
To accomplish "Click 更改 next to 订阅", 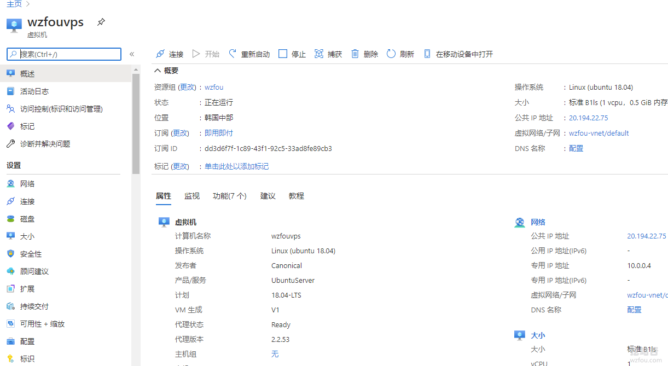I will coord(180,133).
